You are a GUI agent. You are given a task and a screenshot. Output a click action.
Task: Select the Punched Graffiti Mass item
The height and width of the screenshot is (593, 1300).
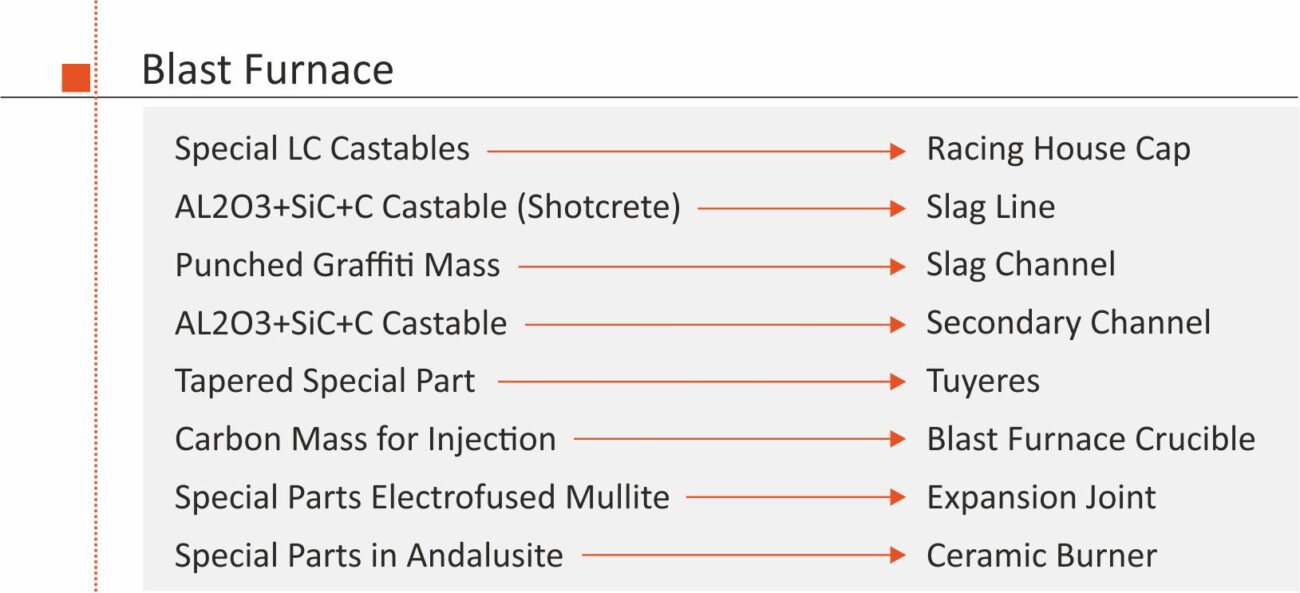tap(337, 265)
